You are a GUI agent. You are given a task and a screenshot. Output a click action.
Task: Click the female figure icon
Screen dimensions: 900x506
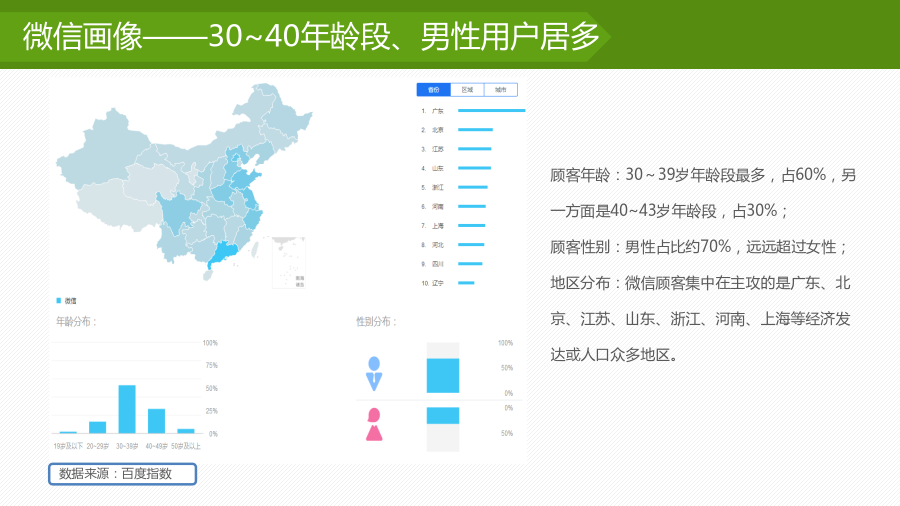click(x=374, y=425)
